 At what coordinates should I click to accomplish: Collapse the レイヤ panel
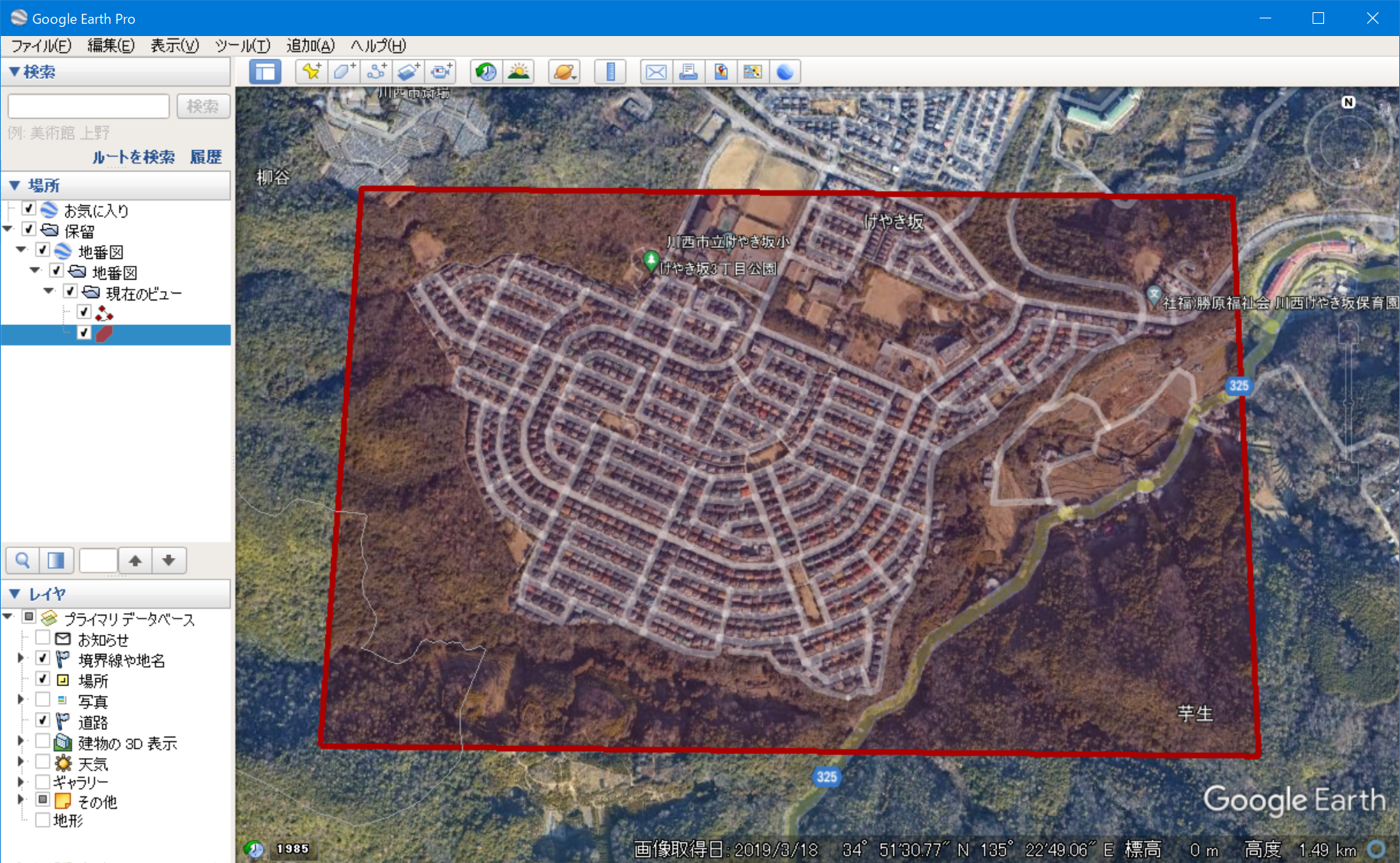pyautogui.click(x=14, y=594)
